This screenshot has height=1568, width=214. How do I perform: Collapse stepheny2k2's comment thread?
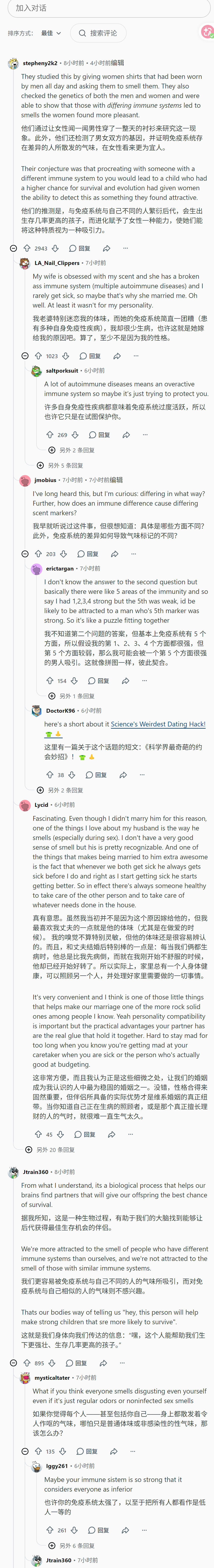point(13,248)
